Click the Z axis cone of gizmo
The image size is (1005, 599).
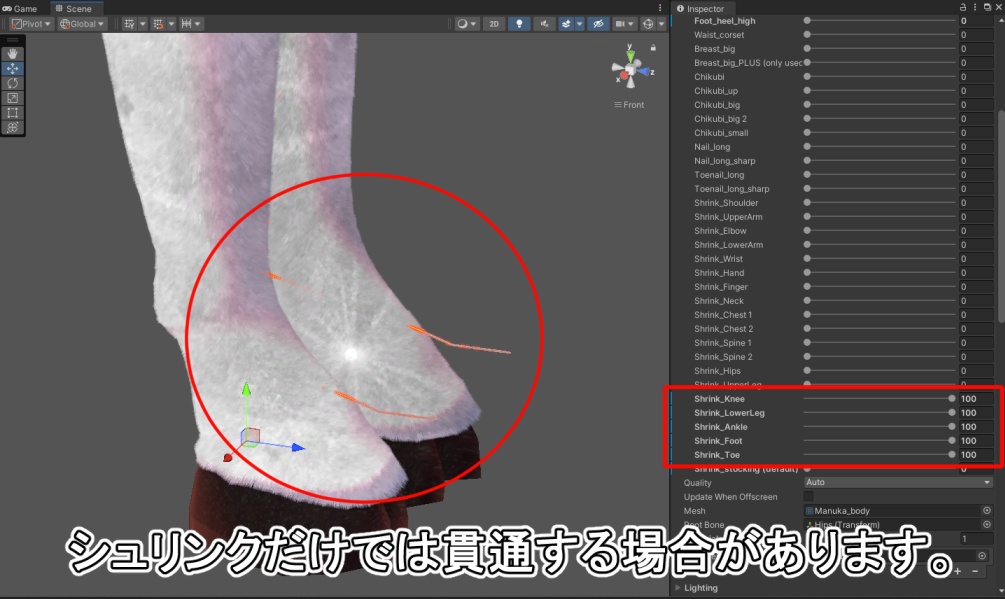click(644, 72)
